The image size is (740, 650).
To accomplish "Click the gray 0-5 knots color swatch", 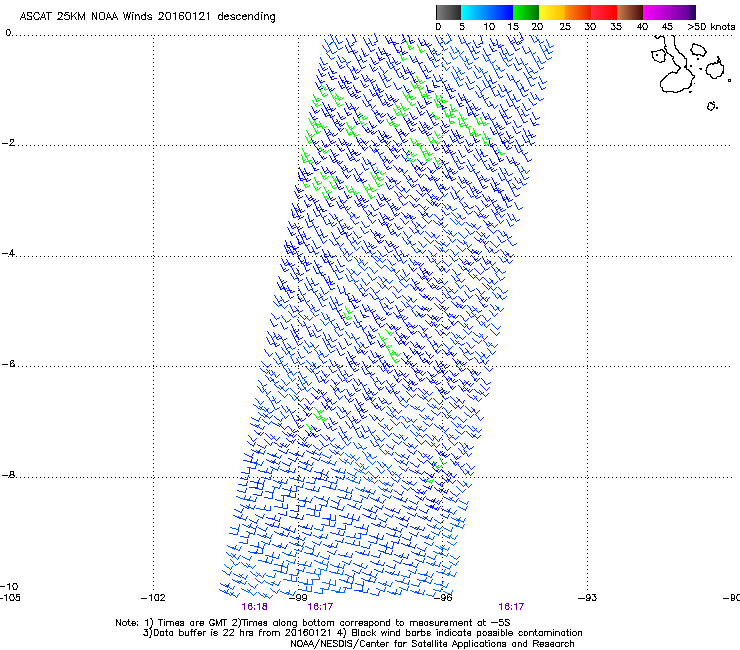I will point(448,12).
